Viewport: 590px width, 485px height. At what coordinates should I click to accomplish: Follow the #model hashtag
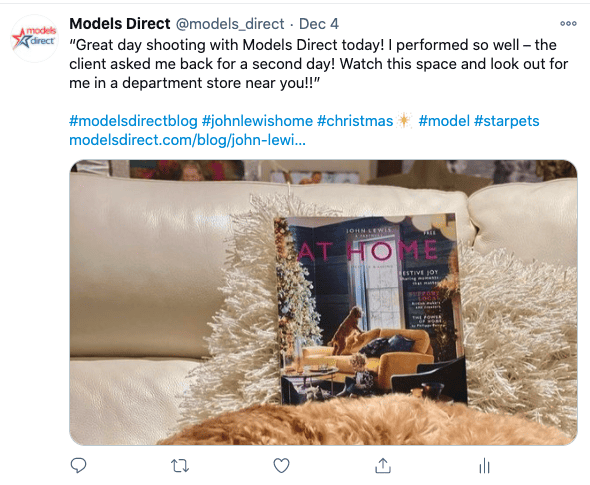pos(444,121)
